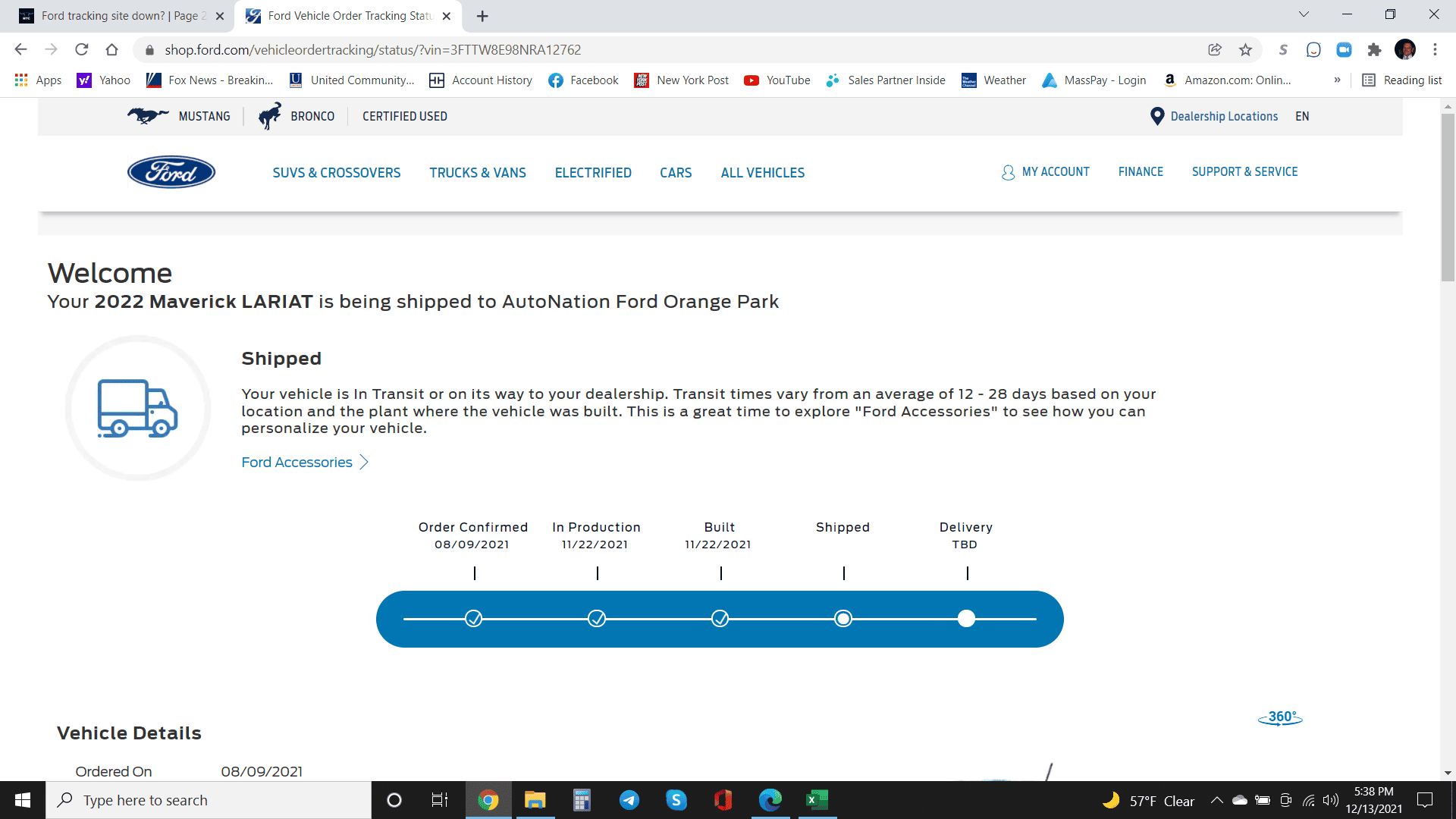Open the Dealership Locations link
The image size is (1456, 819).
1224,116
